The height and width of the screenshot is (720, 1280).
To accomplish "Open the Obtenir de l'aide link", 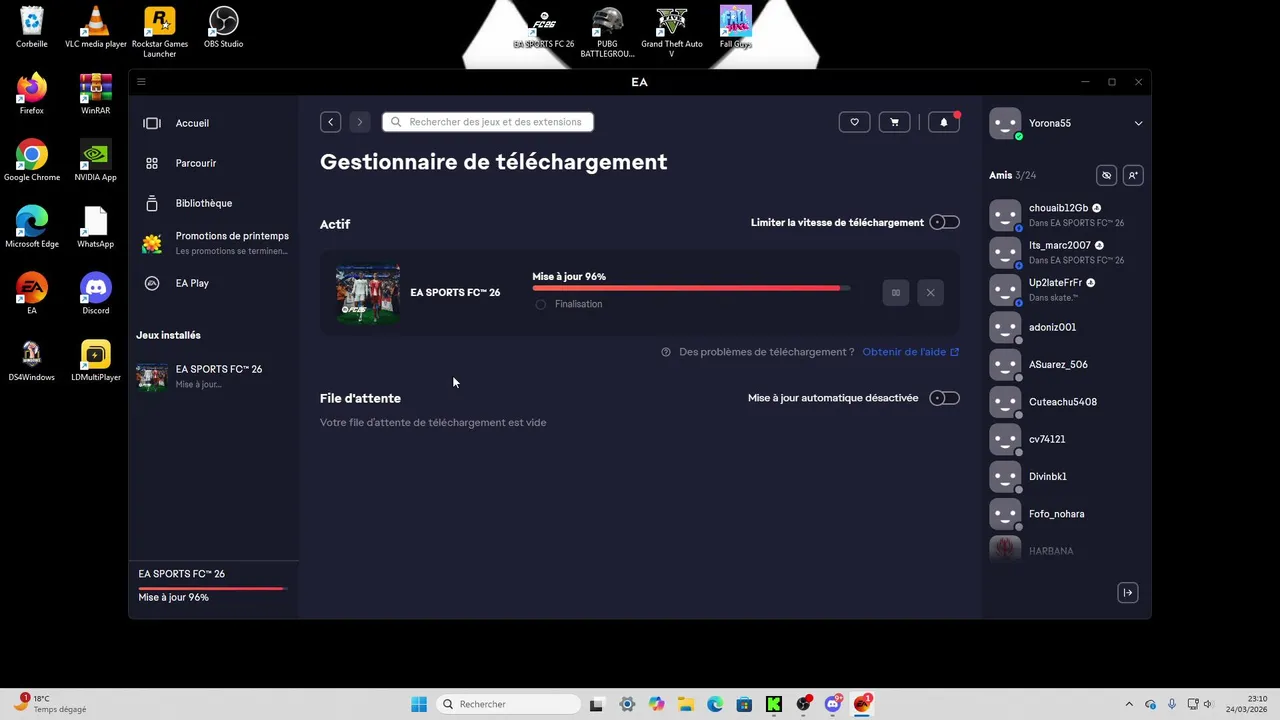I will 911,352.
